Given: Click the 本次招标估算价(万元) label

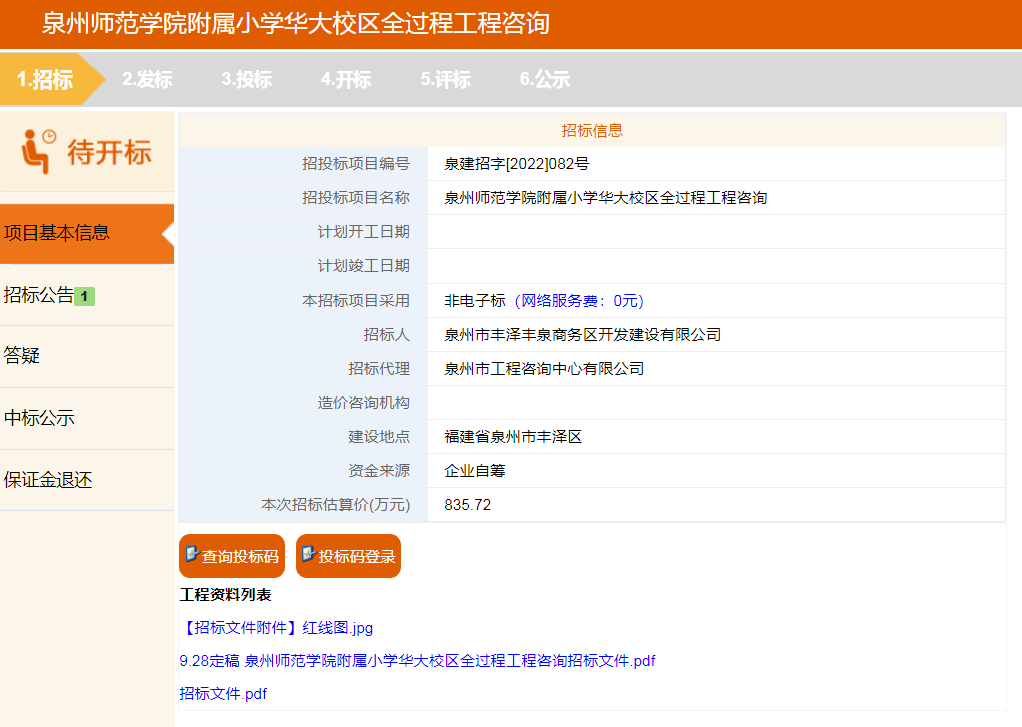Looking at the screenshot, I should [x=336, y=505].
